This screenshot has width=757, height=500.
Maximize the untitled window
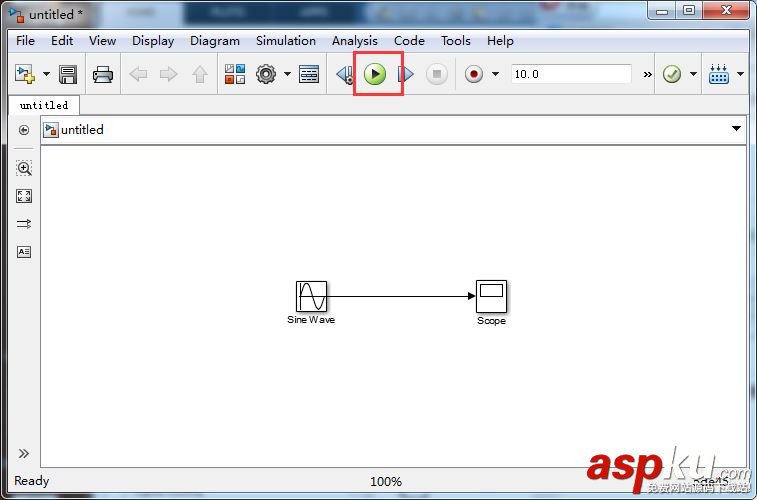[x=689, y=11]
